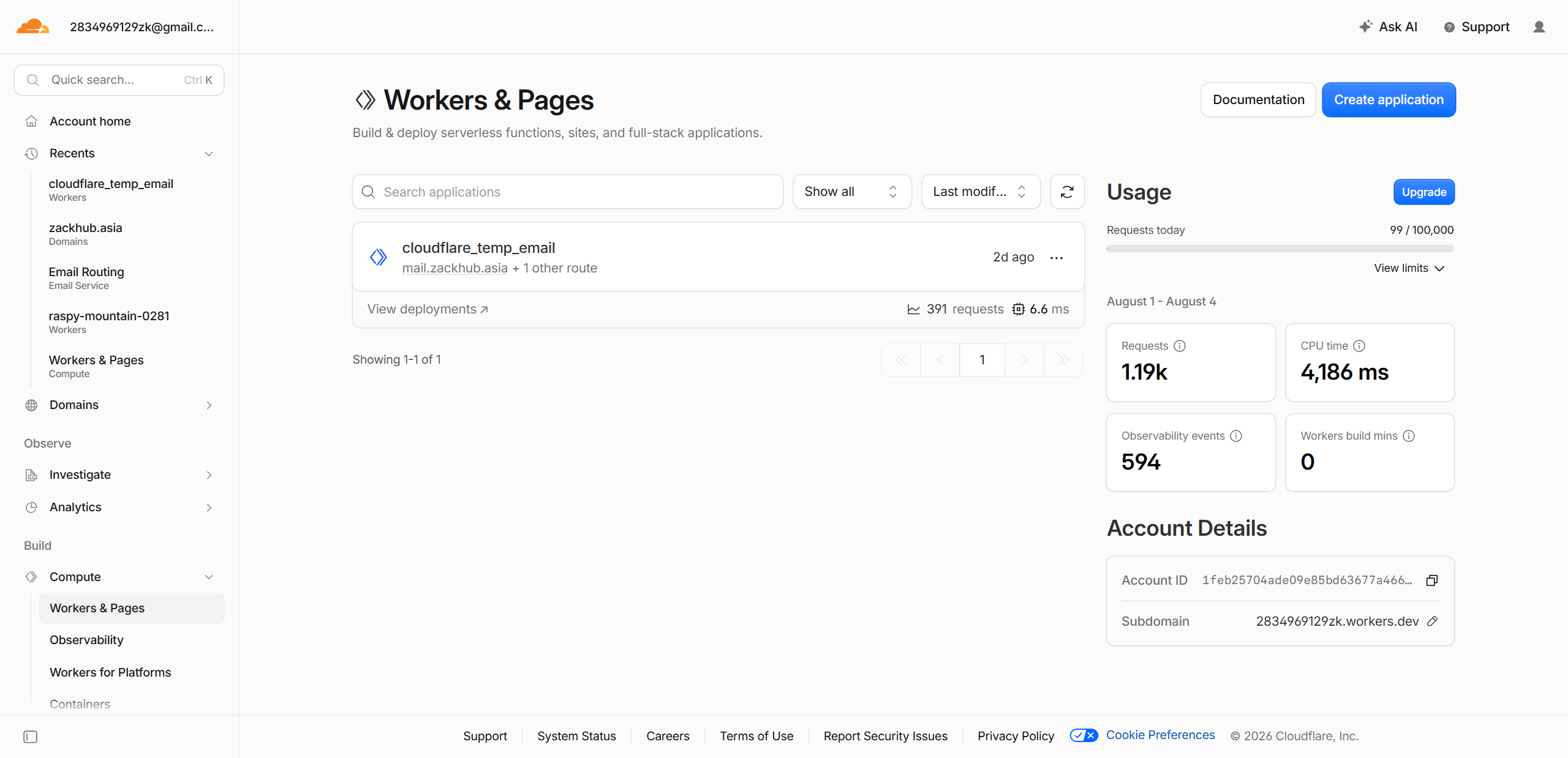
Task: Click the Requests today usage progress bar
Action: point(1280,249)
